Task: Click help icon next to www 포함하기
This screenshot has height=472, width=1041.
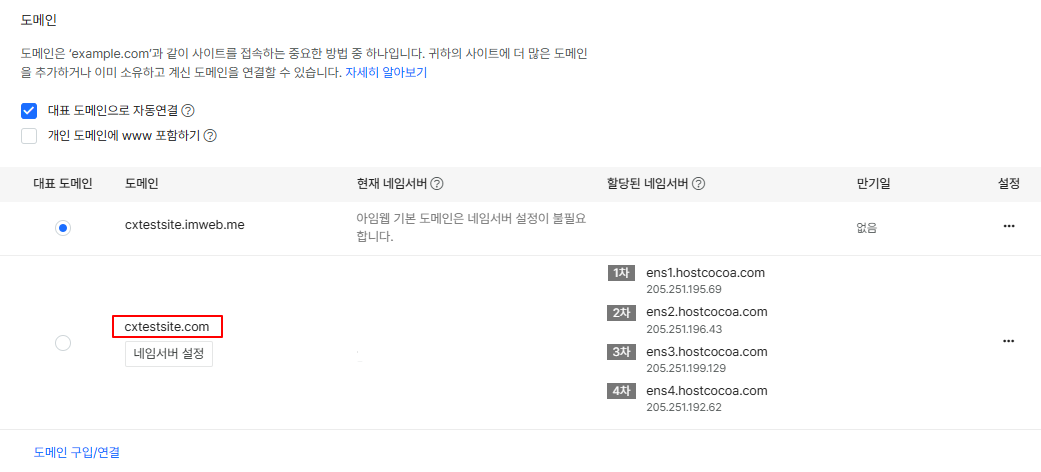Action: tap(210, 136)
